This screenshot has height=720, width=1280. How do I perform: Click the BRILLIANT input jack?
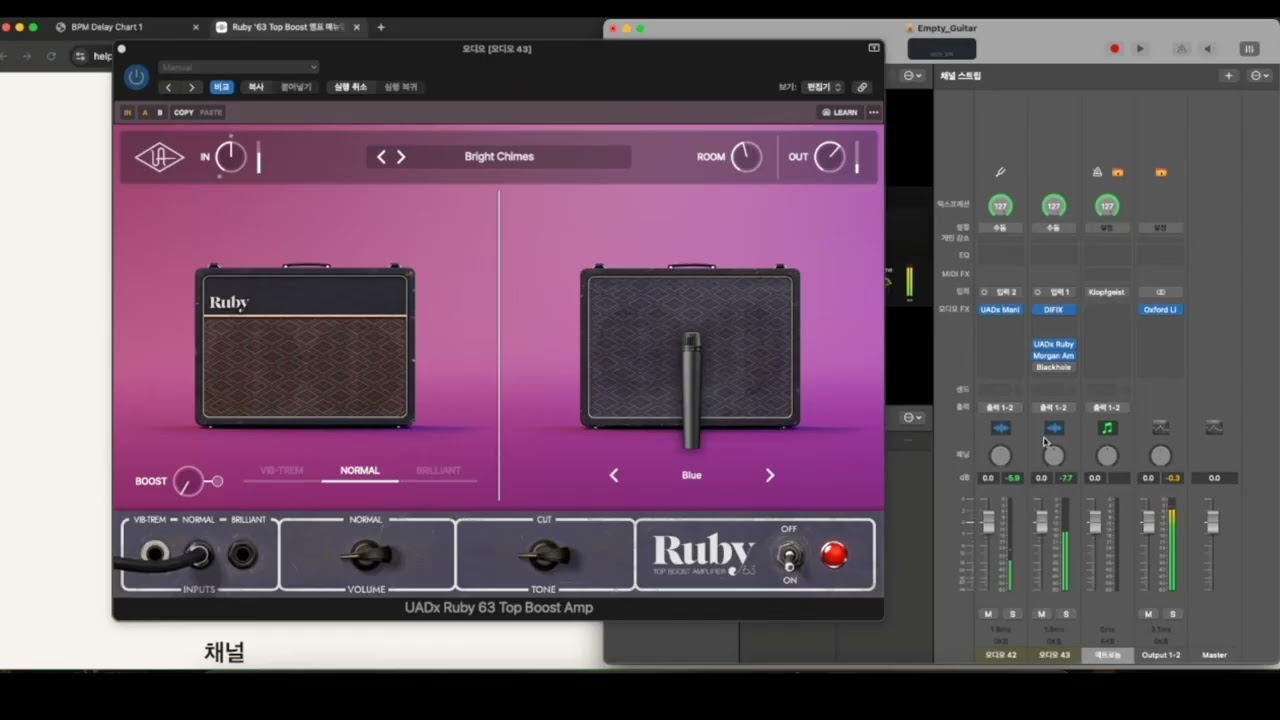[x=243, y=552]
